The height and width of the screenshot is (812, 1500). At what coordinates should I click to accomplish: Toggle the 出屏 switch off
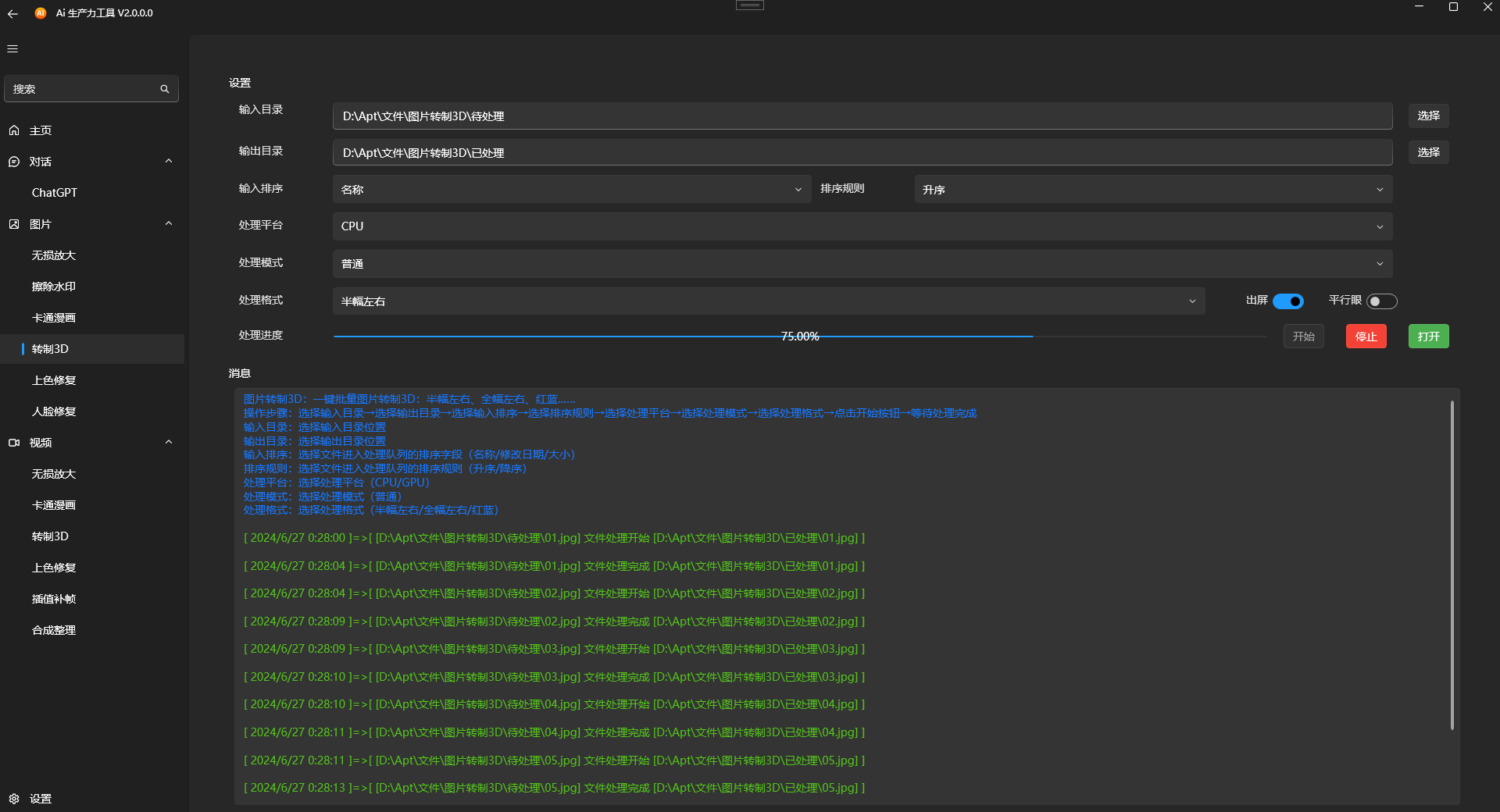[x=1288, y=301]
